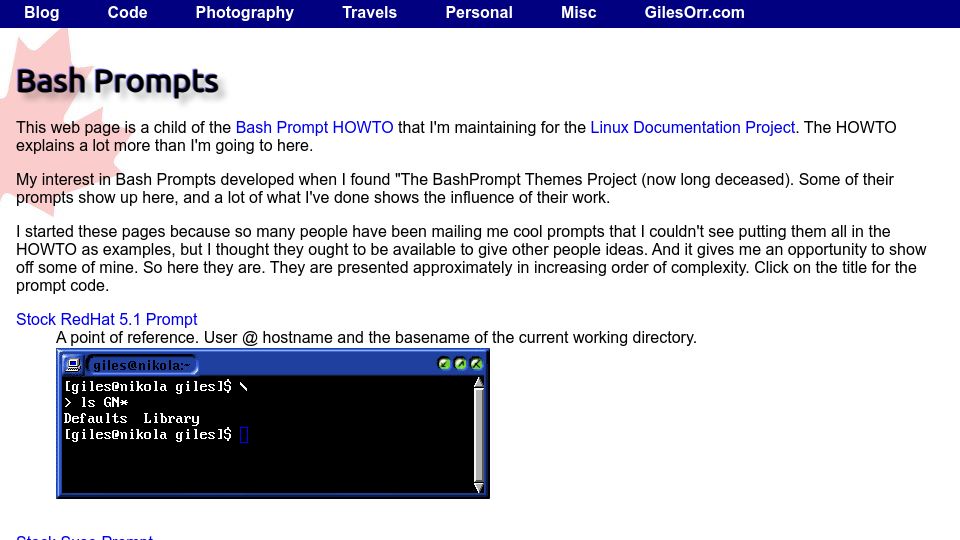Open the Personal section
960x540 pixels.
click(479, 12)
